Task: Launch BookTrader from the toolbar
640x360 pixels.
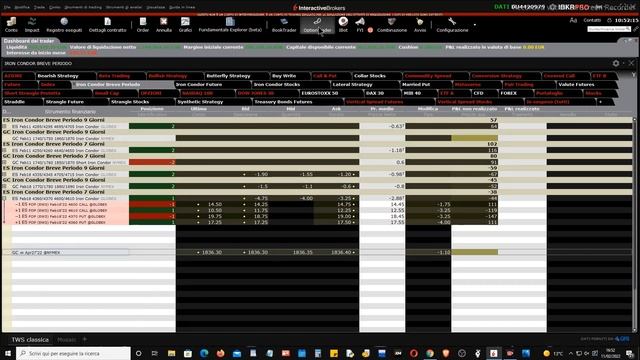Action: (284, 24)
